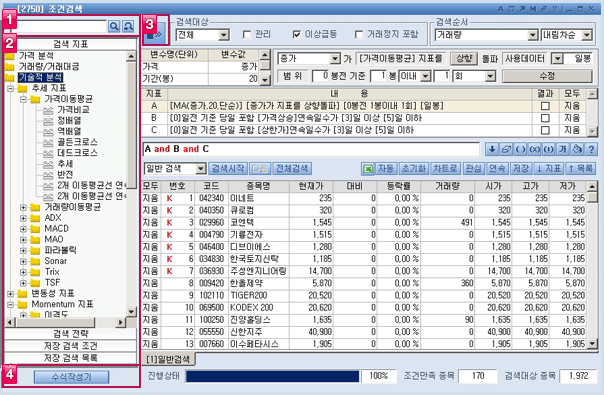The height and width of the screenshot is (395, 604).
Task: Check the result box for condition C
Action: pyautogui.click(x=545, y=130)
